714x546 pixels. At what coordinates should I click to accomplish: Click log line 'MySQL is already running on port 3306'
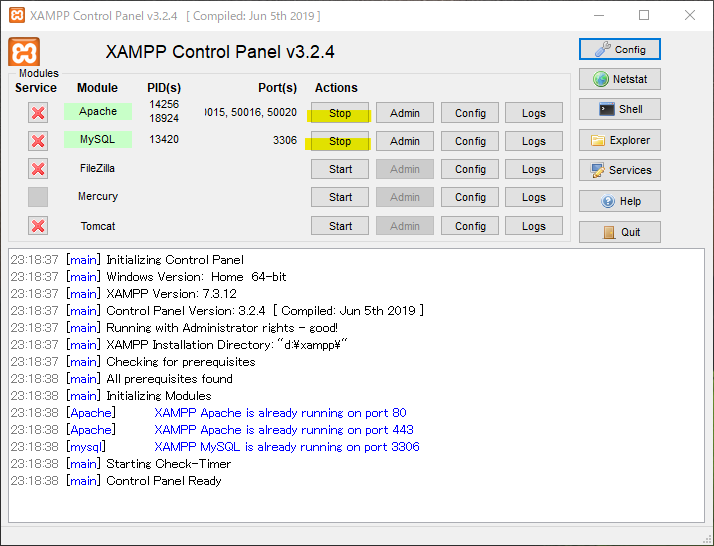[287, 447]
